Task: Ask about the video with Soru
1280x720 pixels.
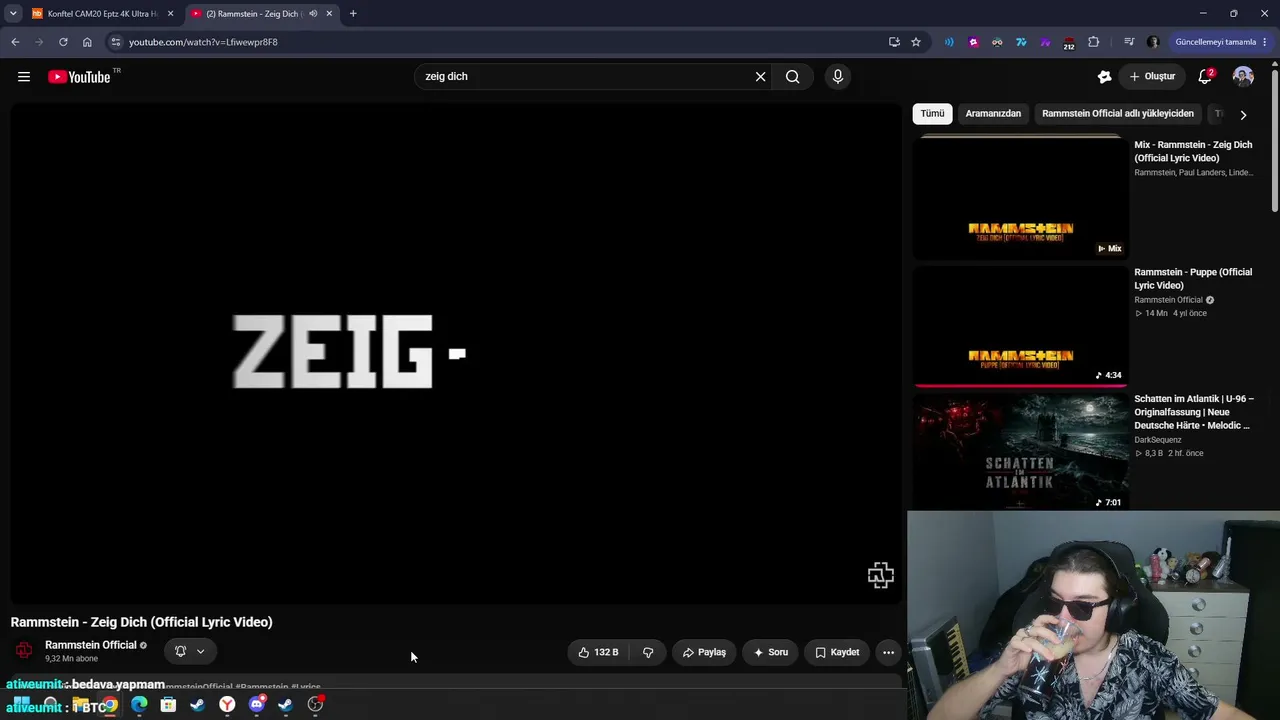Action: pyautogui.click(x=771, y=652)
